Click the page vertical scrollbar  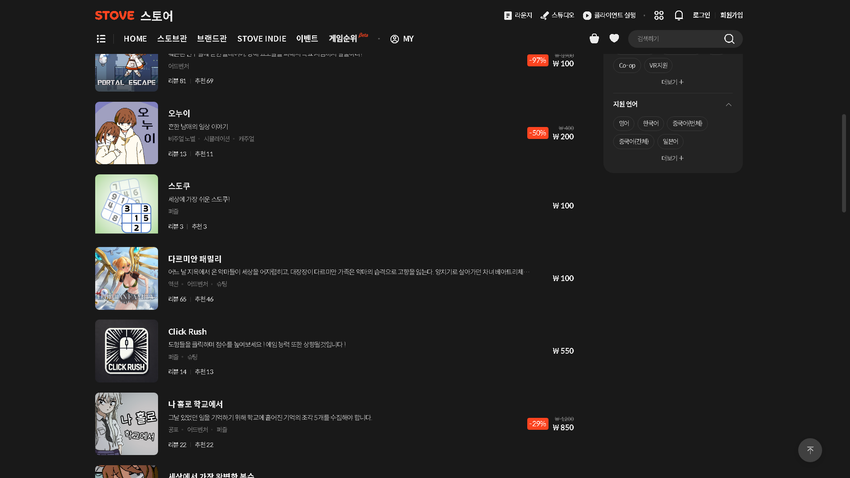(x=843, y=163)
